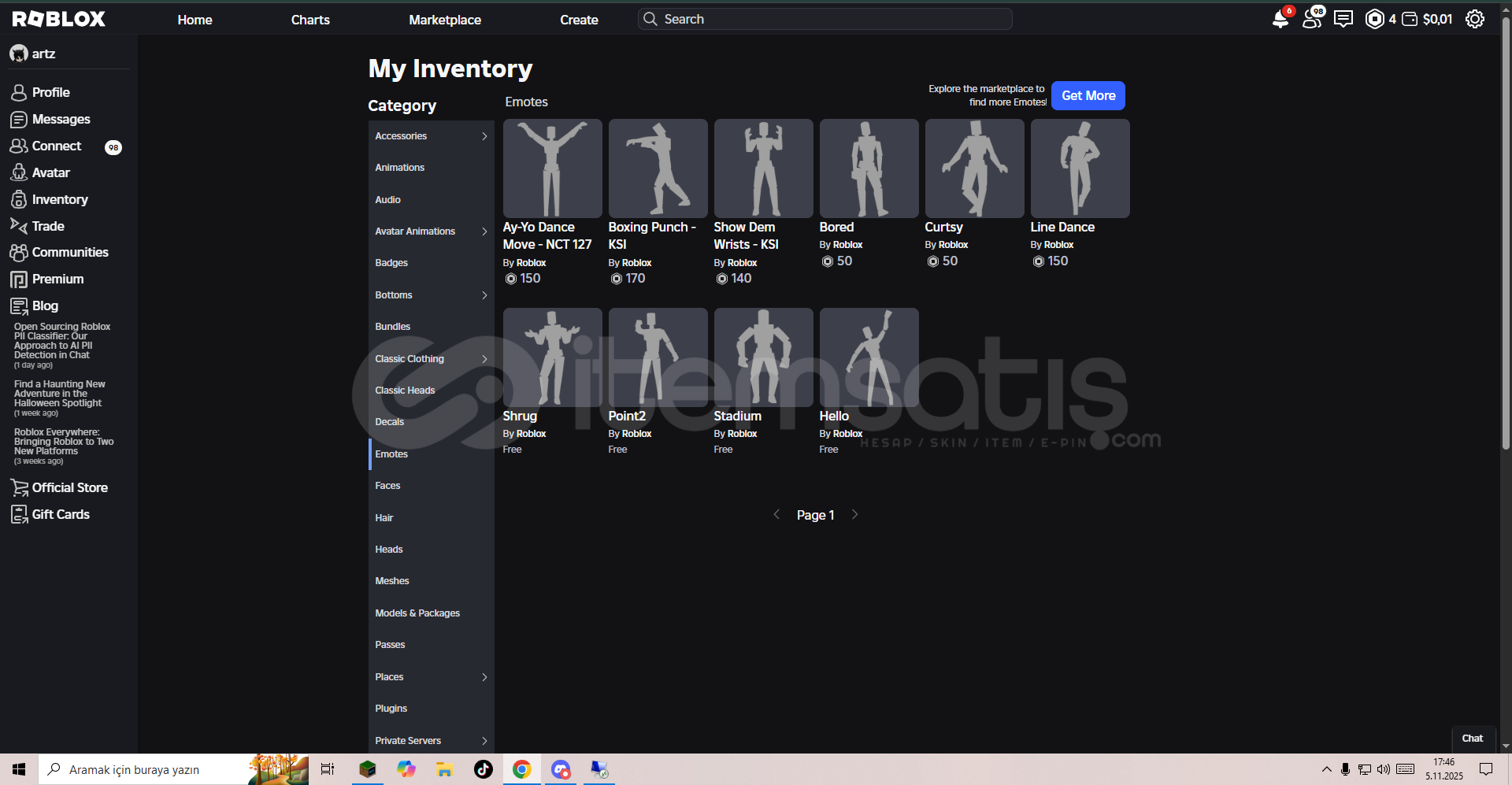1512x785 pixels.
Task: Click the Roblox logo
Action: pyautogui.click(x=59, y=19)
